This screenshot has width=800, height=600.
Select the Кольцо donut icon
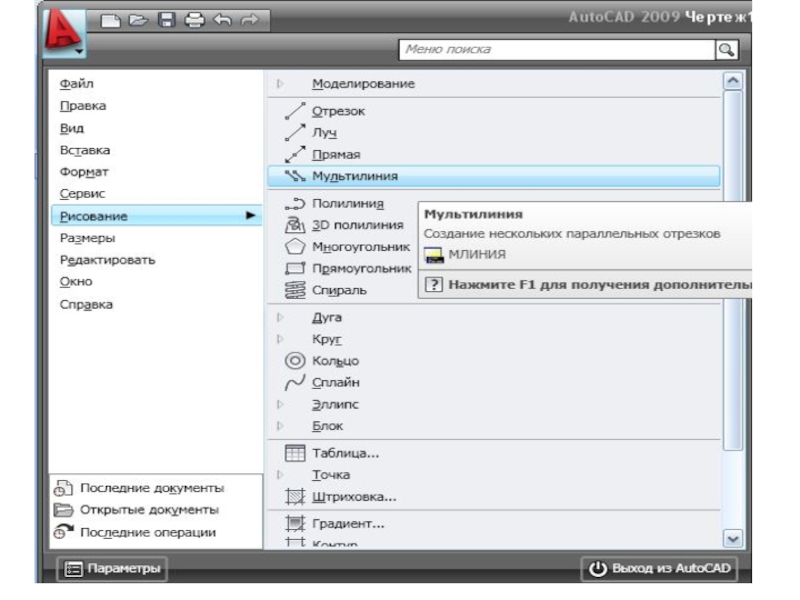[295, 361]
